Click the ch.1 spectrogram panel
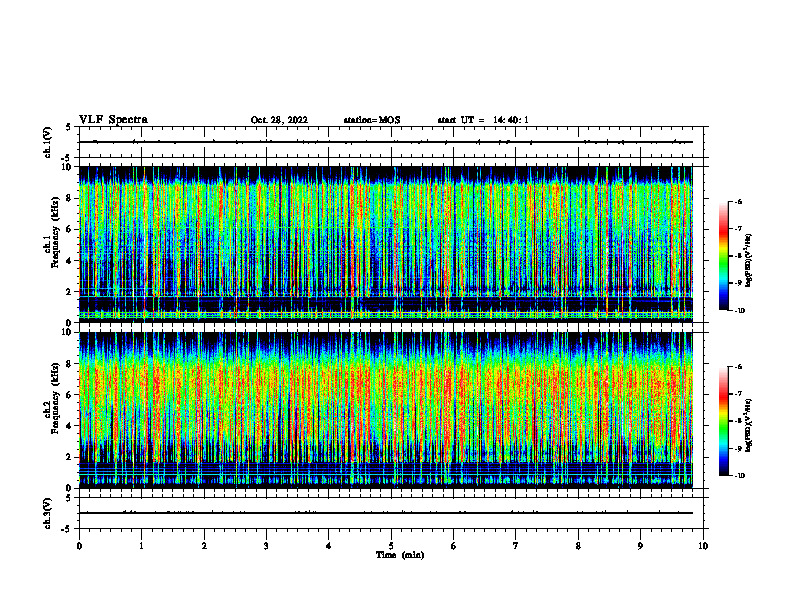The image size is (792, 612). 386,244
